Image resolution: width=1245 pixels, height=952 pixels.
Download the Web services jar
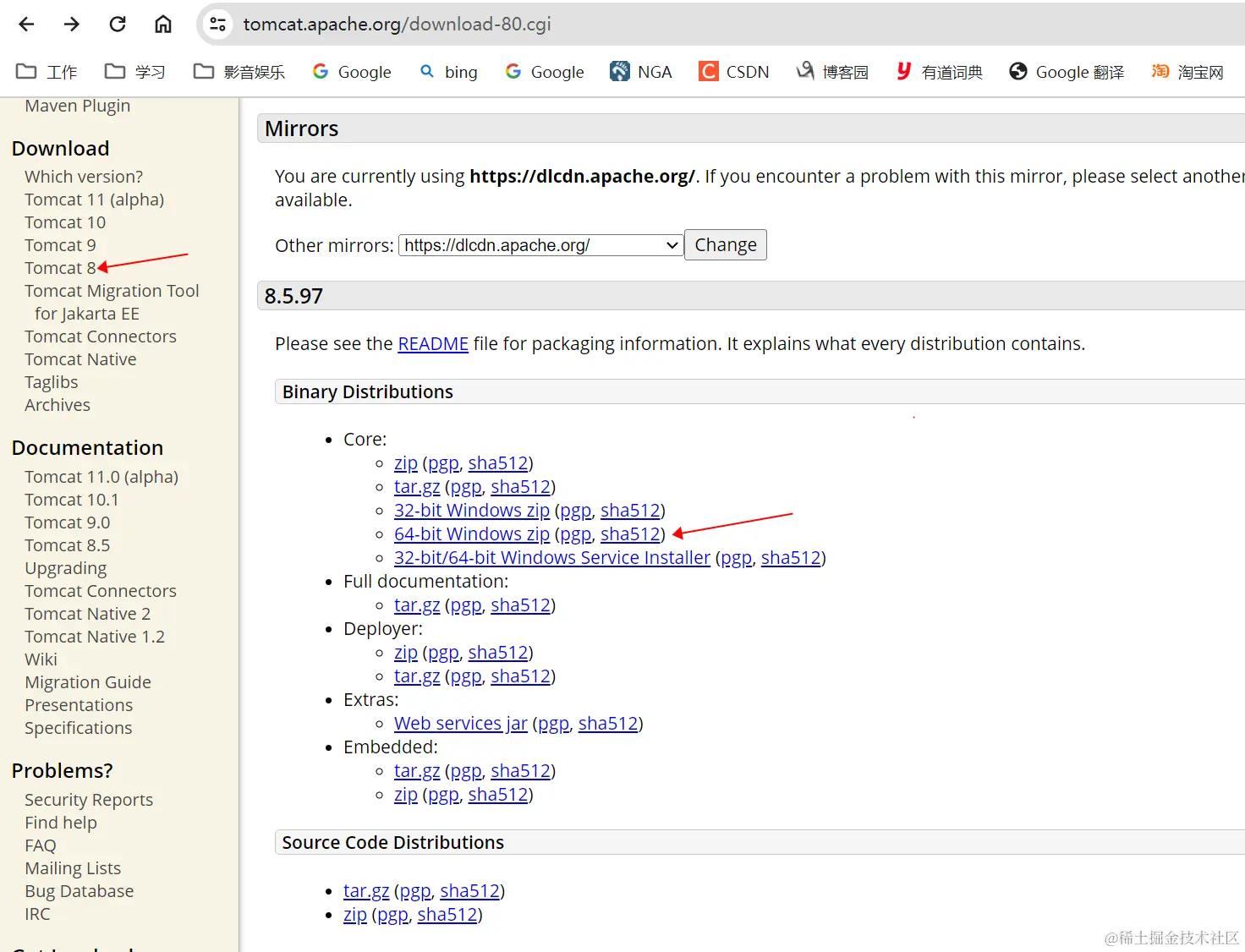(x=461, y=724)
